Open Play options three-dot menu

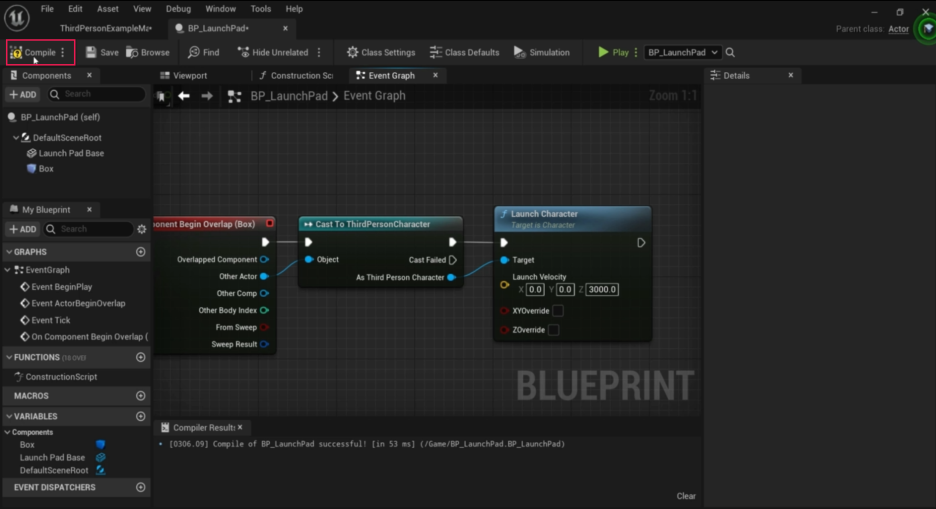point(636,53)
